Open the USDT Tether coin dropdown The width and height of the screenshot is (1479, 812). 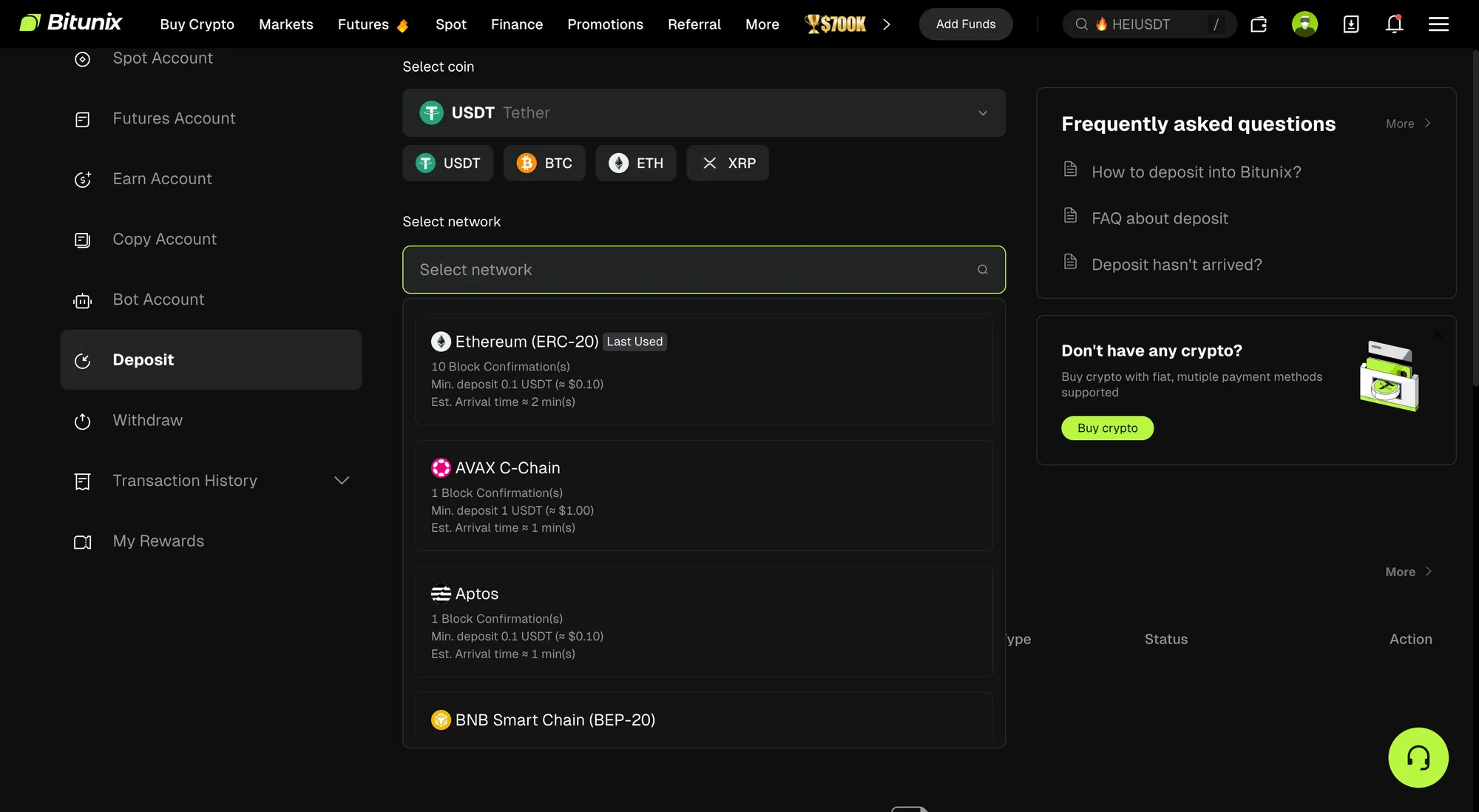(703, 113)
